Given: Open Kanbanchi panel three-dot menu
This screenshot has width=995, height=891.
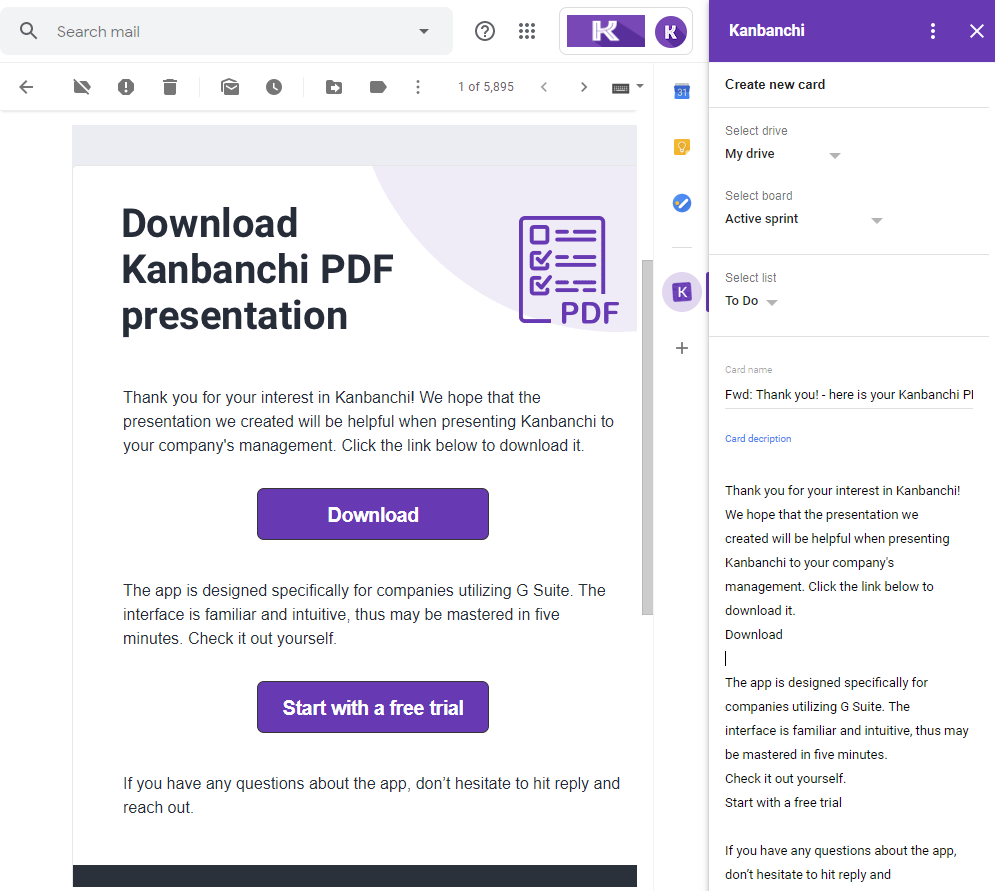Looking at the screenshot, I should point(933,30).
